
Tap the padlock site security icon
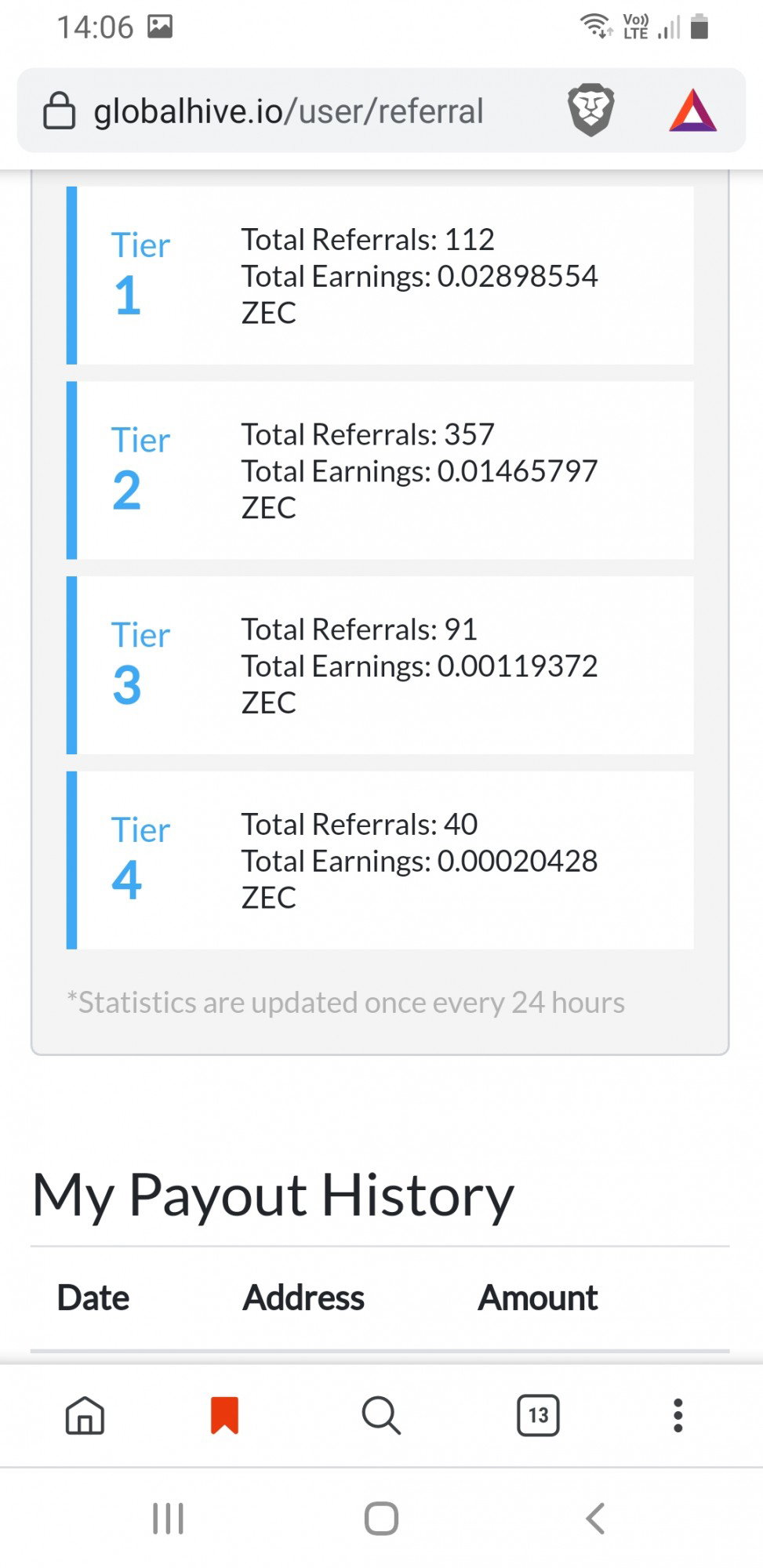[x=59, y=111]
